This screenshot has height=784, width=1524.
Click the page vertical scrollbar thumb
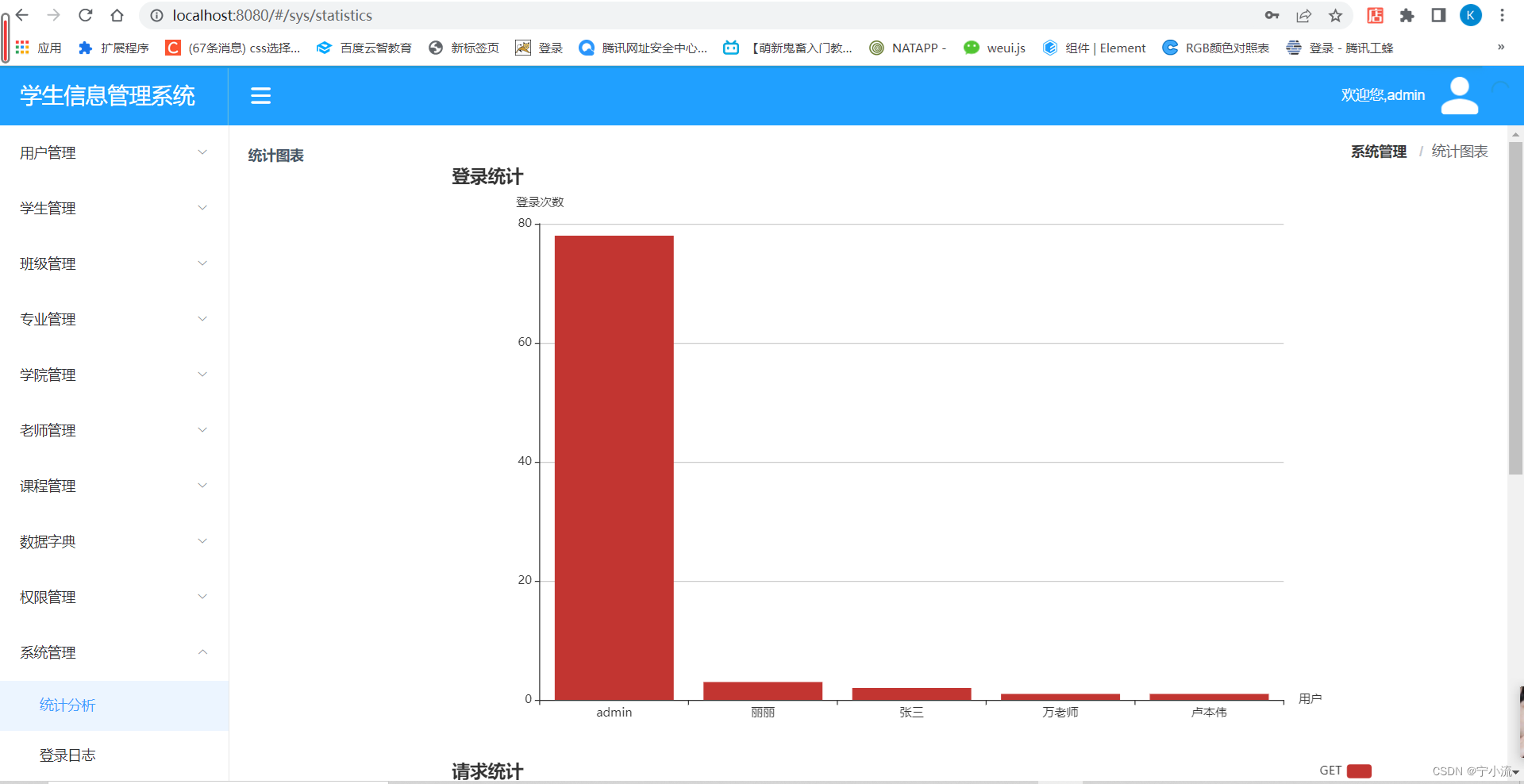pos(1516,308)
